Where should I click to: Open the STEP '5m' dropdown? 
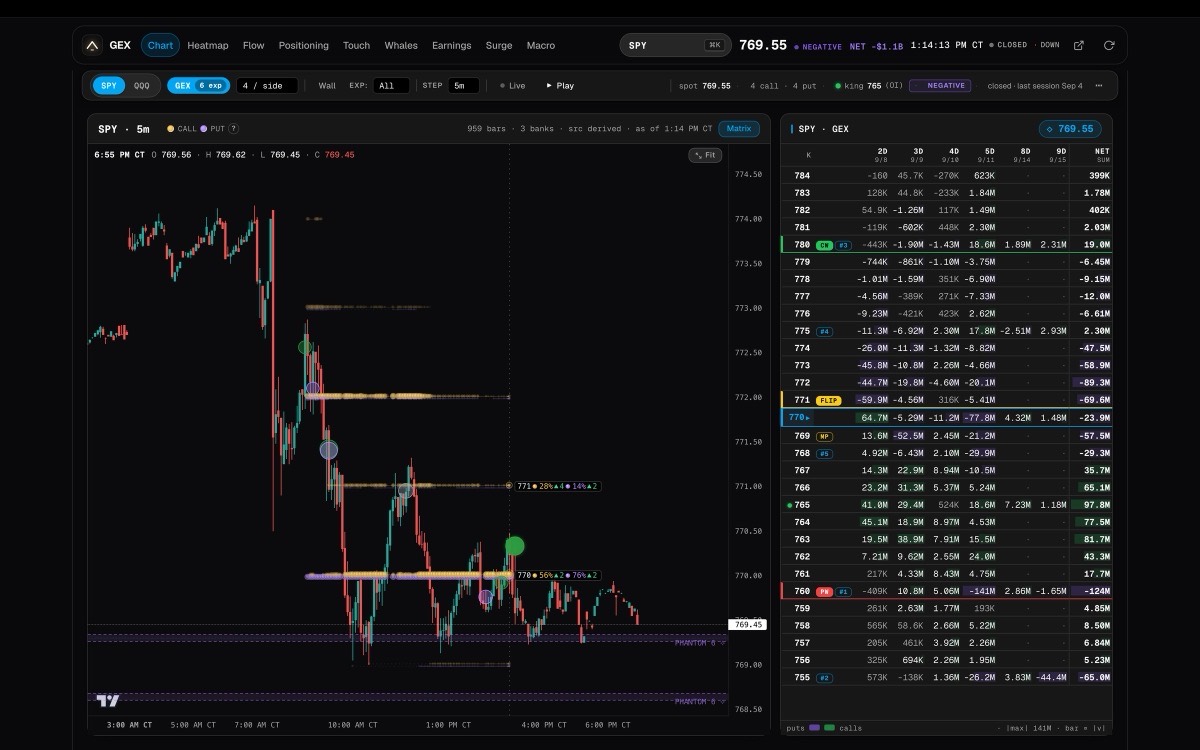coord(463,86)
